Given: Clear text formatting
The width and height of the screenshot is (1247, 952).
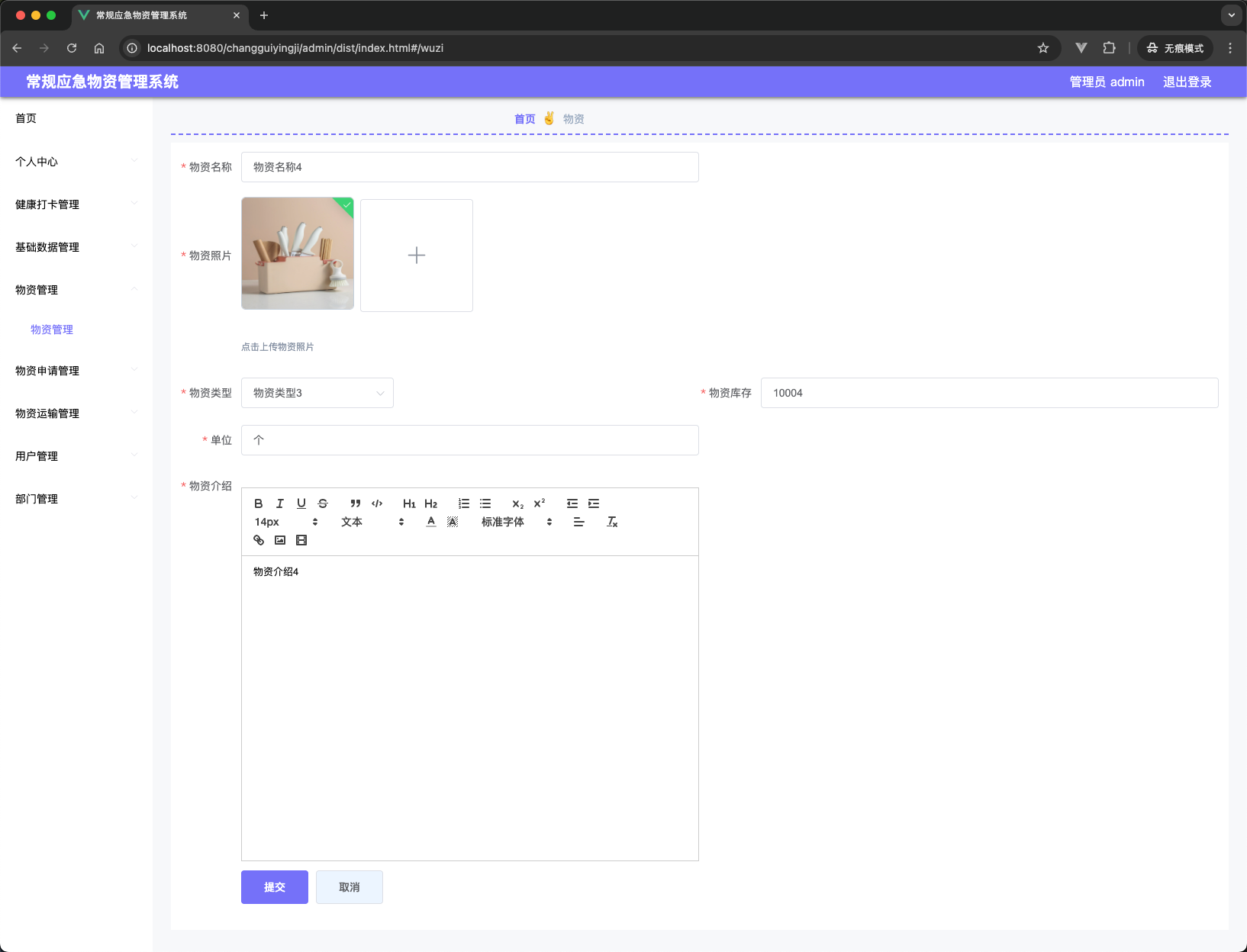Looking at the screenshot, I should tap(612, 522).
